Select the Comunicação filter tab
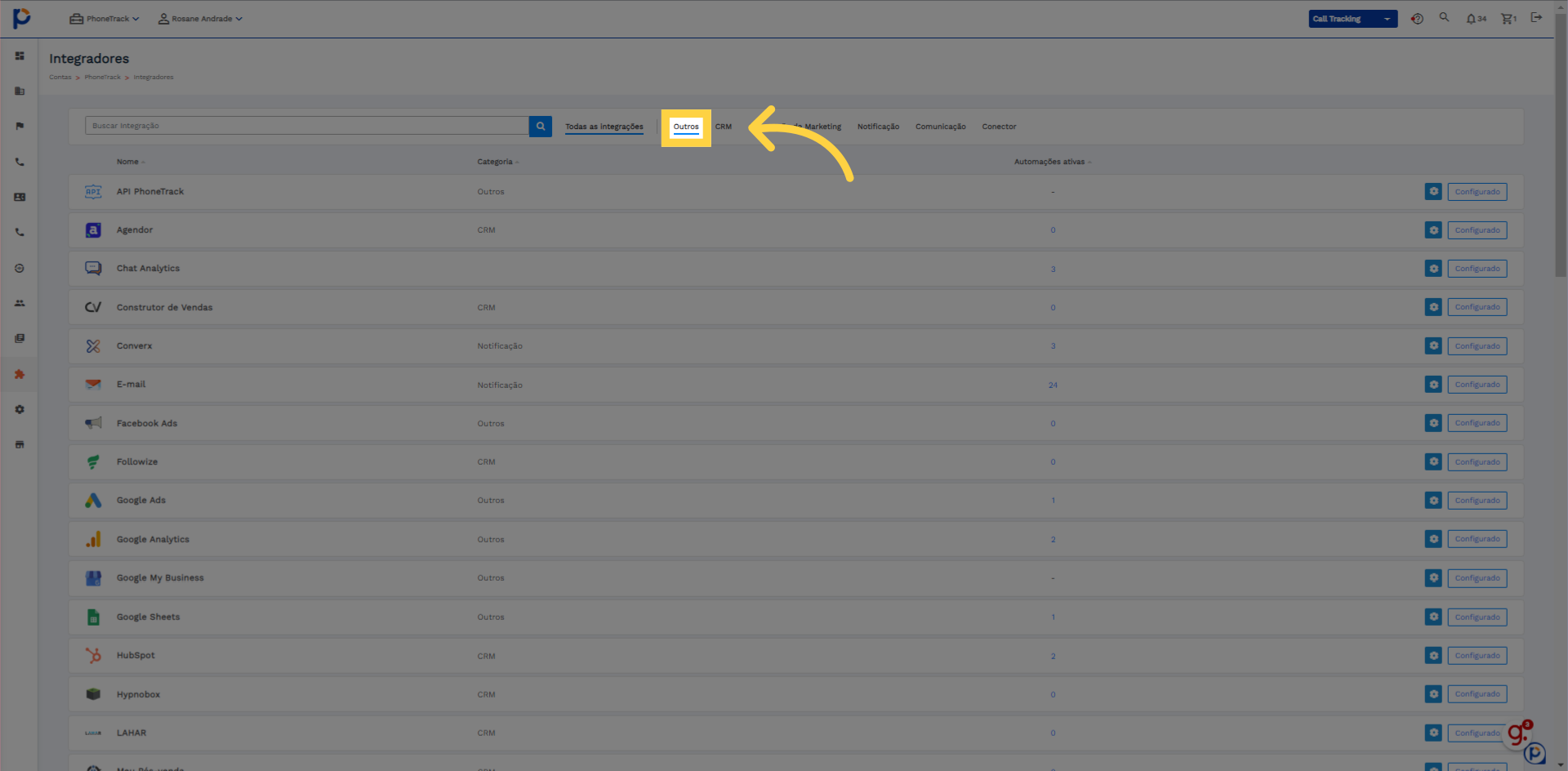The height and width of the screenshot is (771, 1568). tap(940, 127)
